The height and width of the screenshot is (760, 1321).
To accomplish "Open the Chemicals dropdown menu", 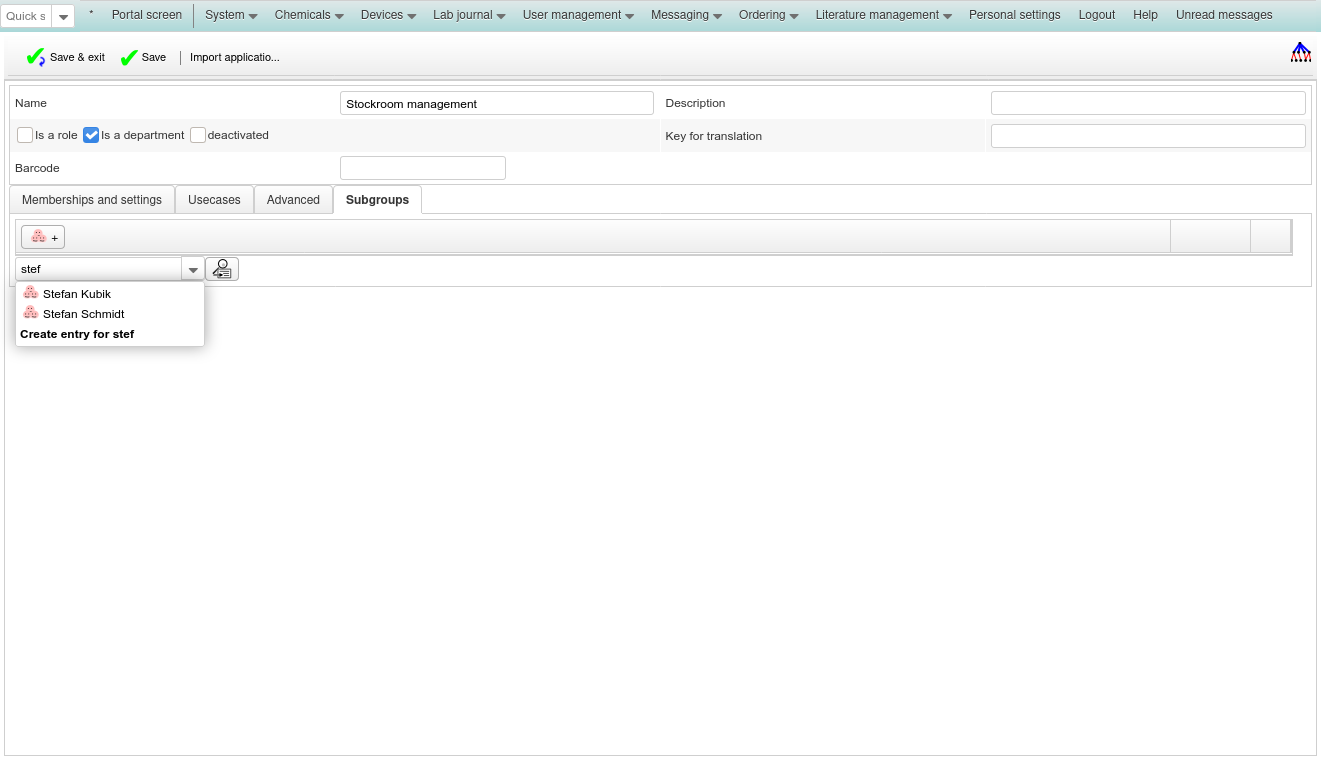I will pos(309,15).
